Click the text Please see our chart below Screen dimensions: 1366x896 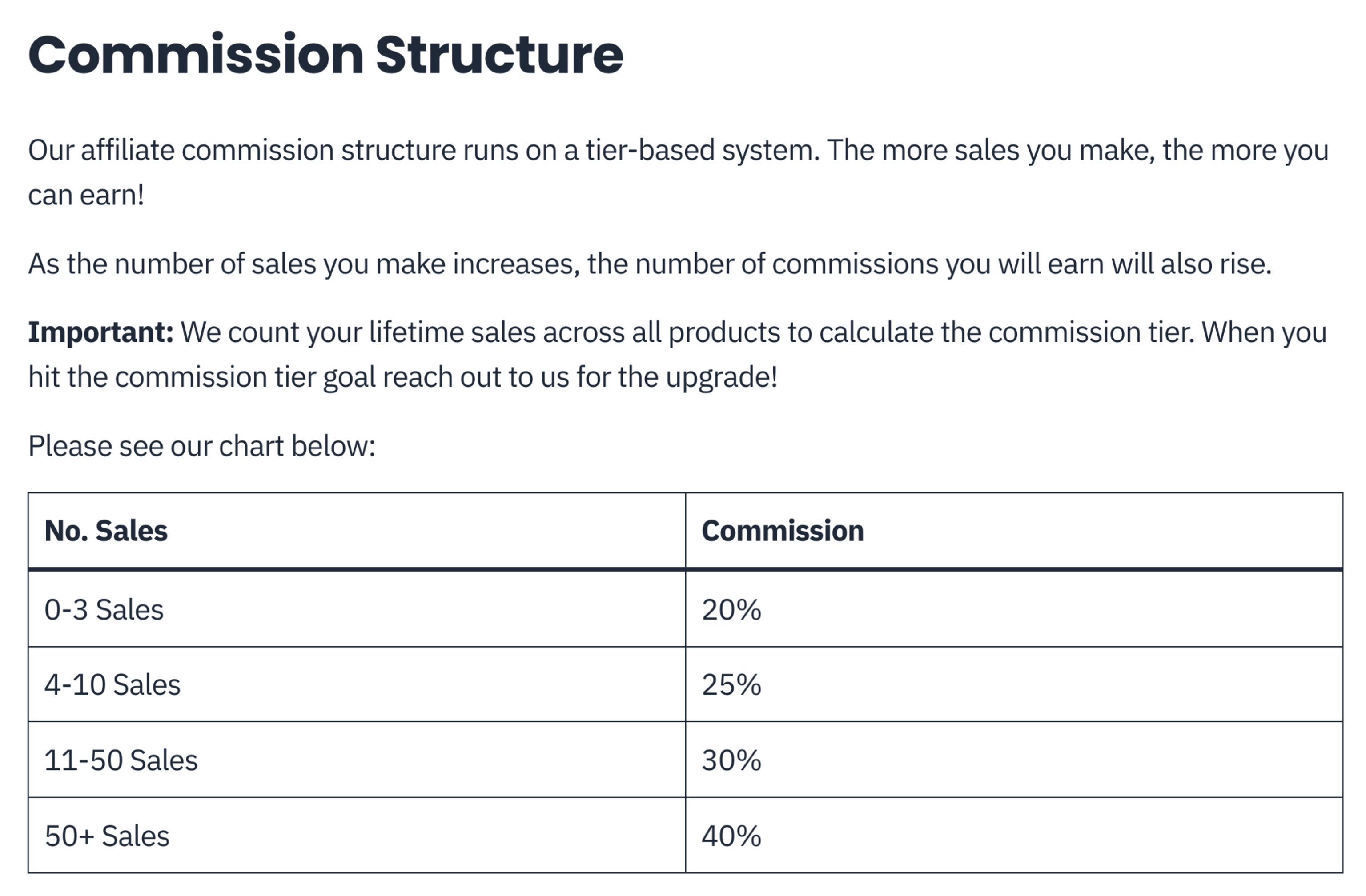click(x=201, y=446)
